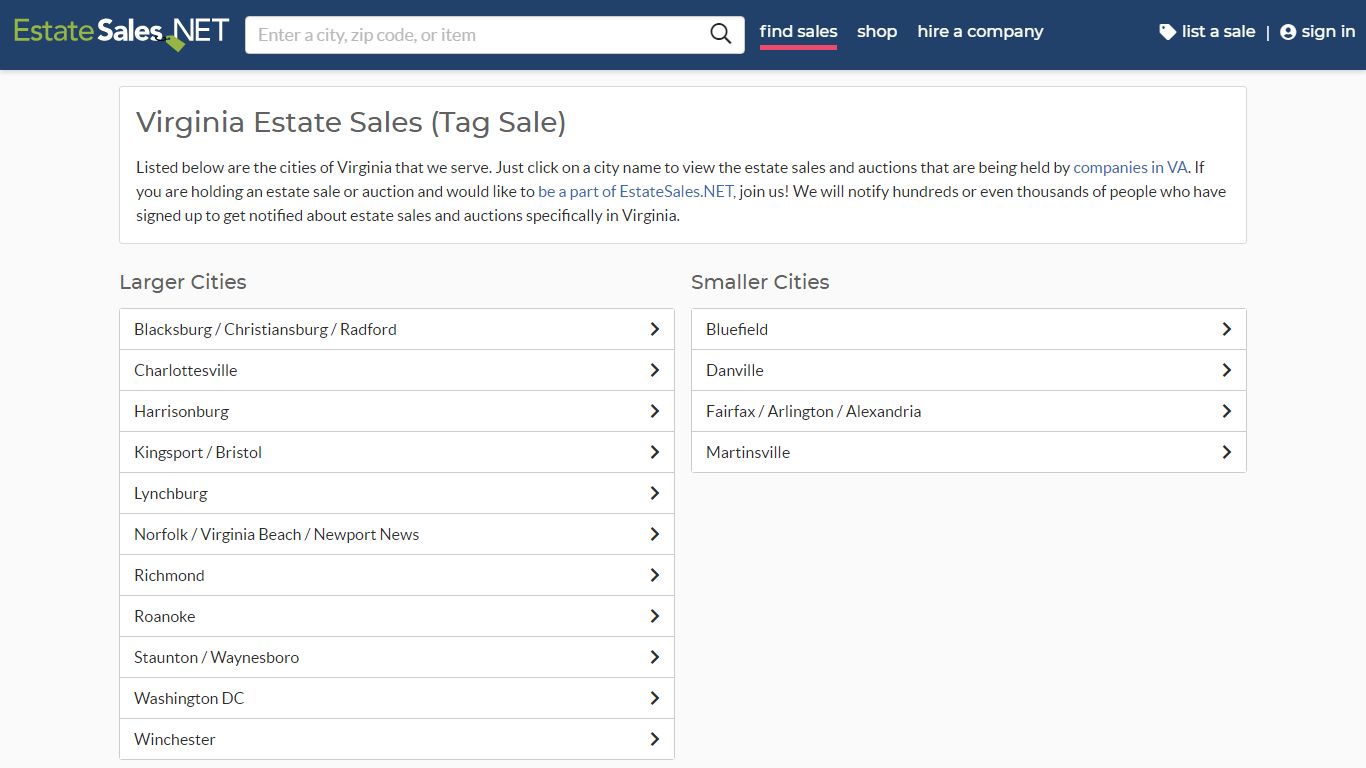
Task: Open Blacksburg / Christiansburg / Radford row
Action: click(397, 329)
